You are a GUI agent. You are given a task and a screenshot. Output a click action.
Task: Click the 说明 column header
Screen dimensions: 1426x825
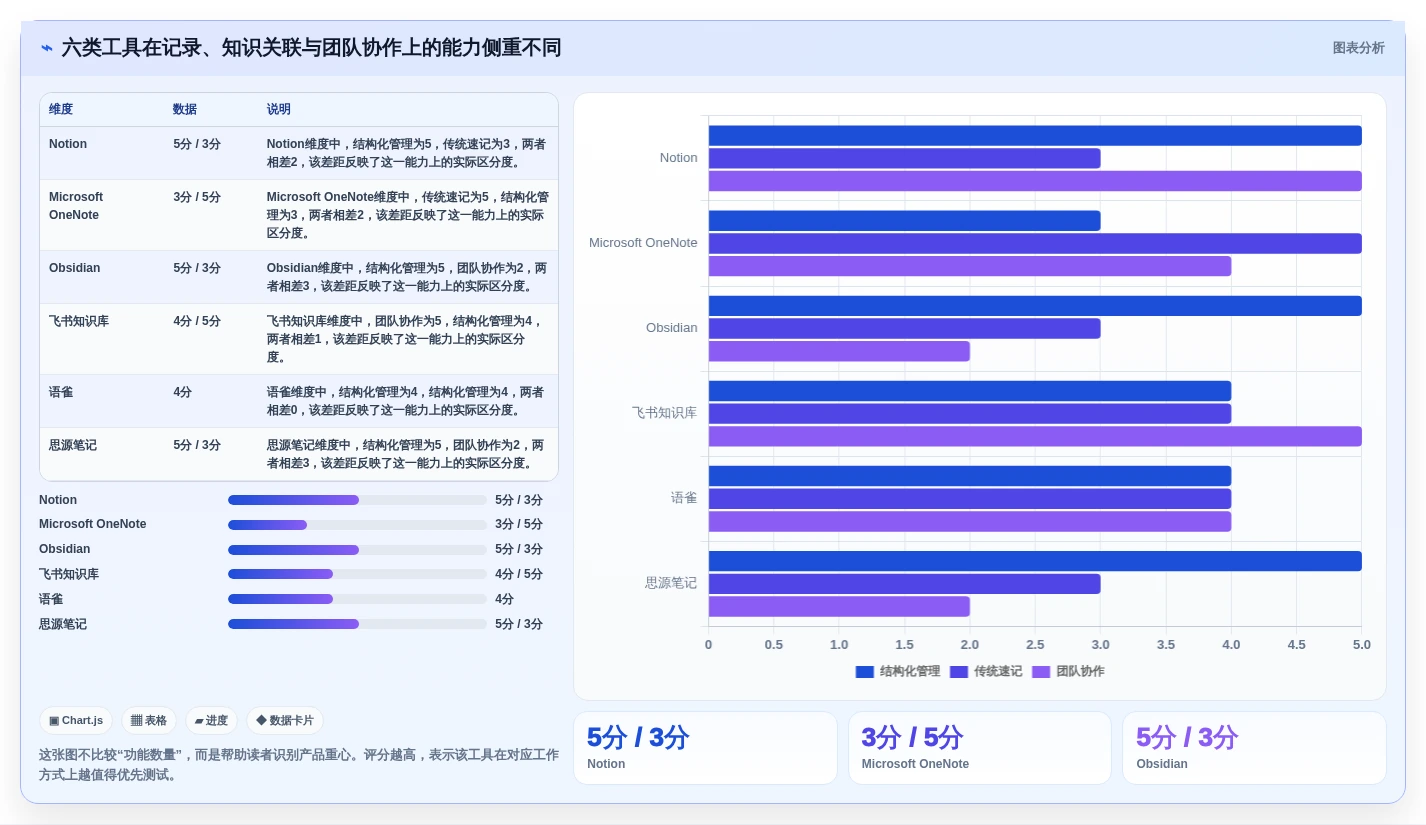(x=279, y=109)
